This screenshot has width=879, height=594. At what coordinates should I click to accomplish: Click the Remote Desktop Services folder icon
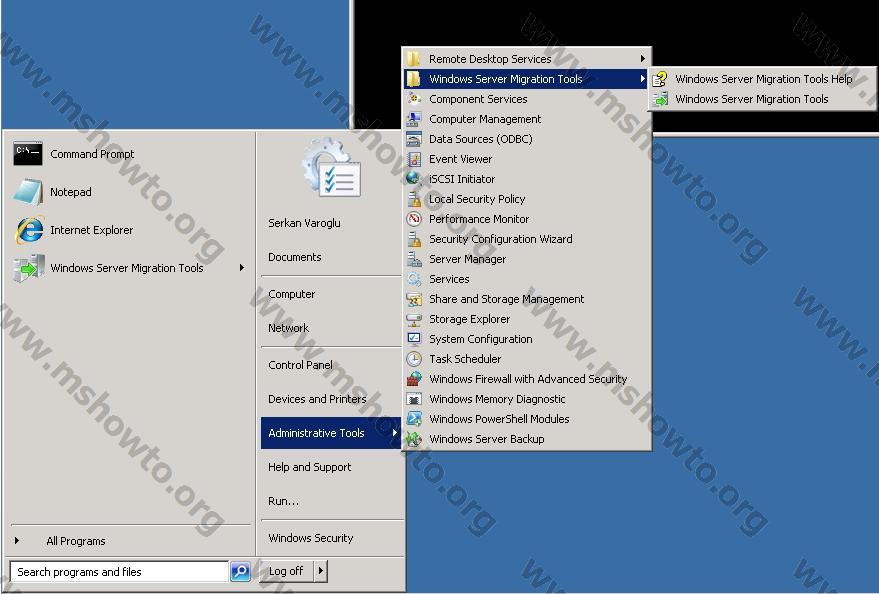pyautogui.click(x=414, y=59)
